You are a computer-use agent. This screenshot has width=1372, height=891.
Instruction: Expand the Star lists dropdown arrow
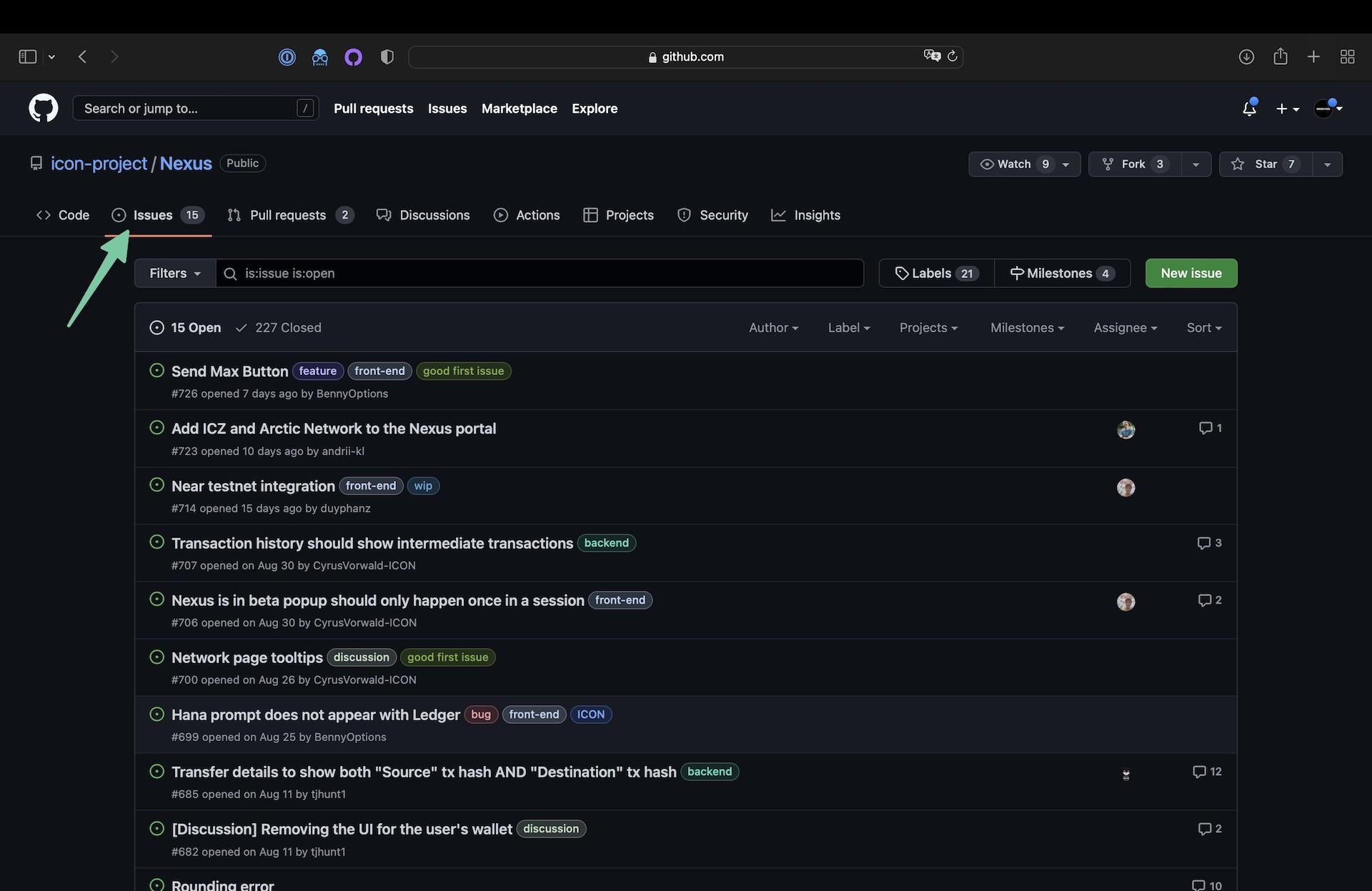point(1327,164)
